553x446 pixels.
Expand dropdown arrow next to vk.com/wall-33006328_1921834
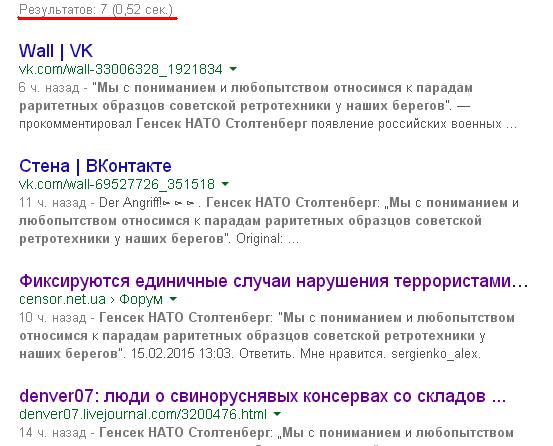point(233,69)
